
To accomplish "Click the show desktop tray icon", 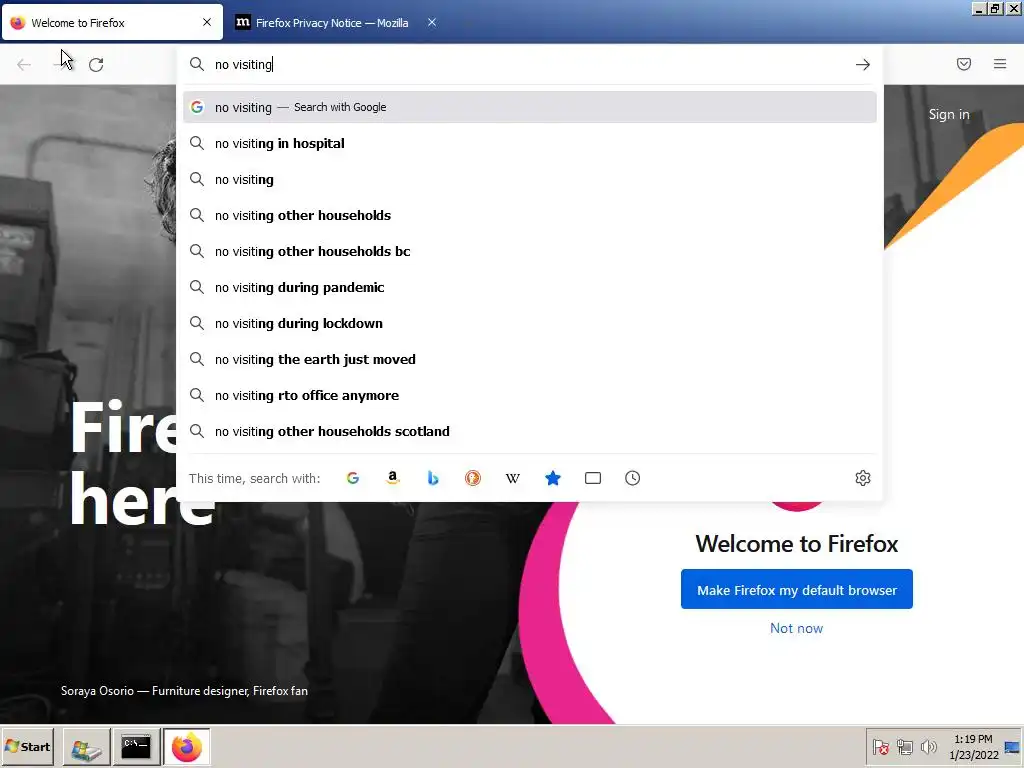I will point(1012,747).
